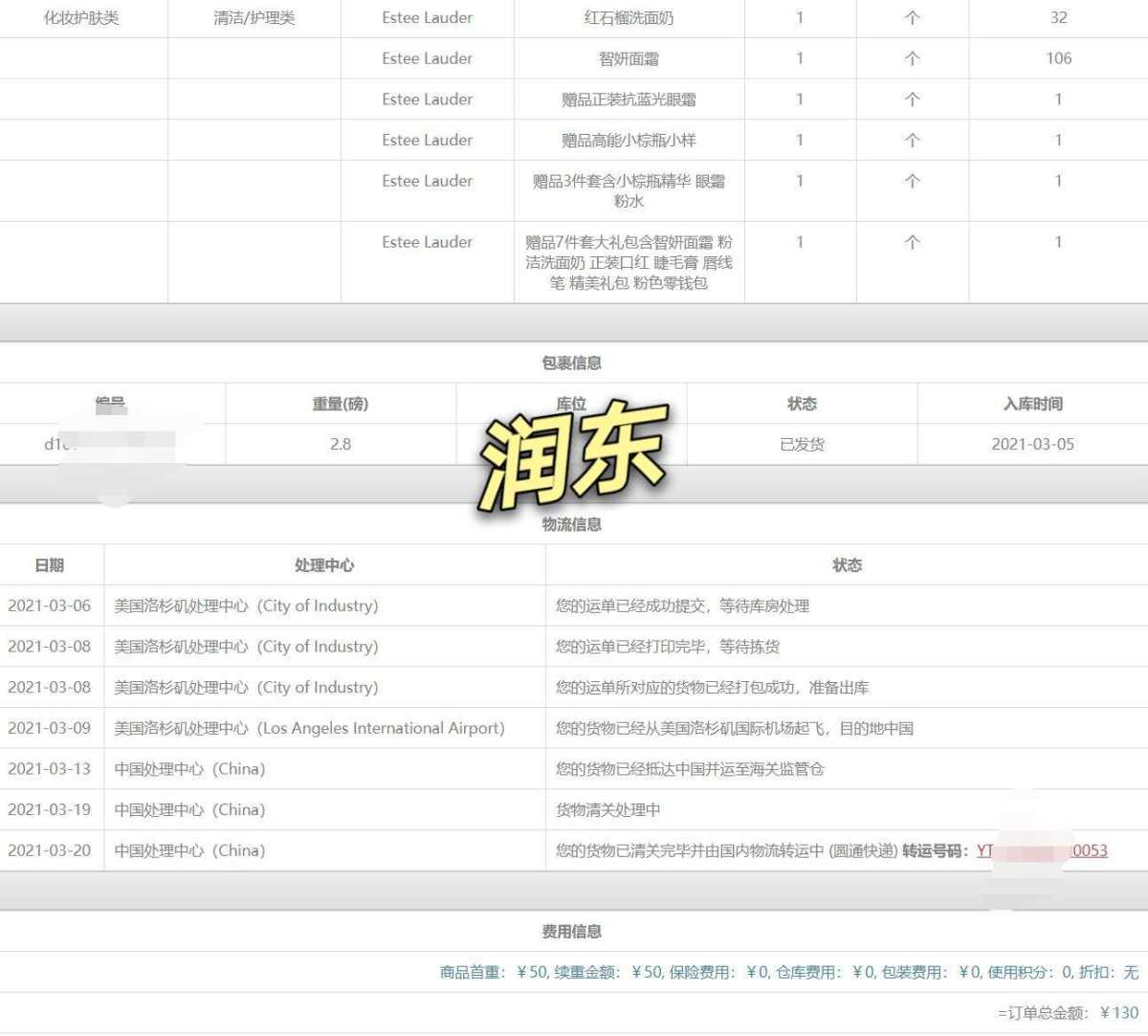Viewport: 1148px width, 1036px height.
Task: Select the 订单总金额 ¥130 total row
Action: click(x=1065, y=1013)
